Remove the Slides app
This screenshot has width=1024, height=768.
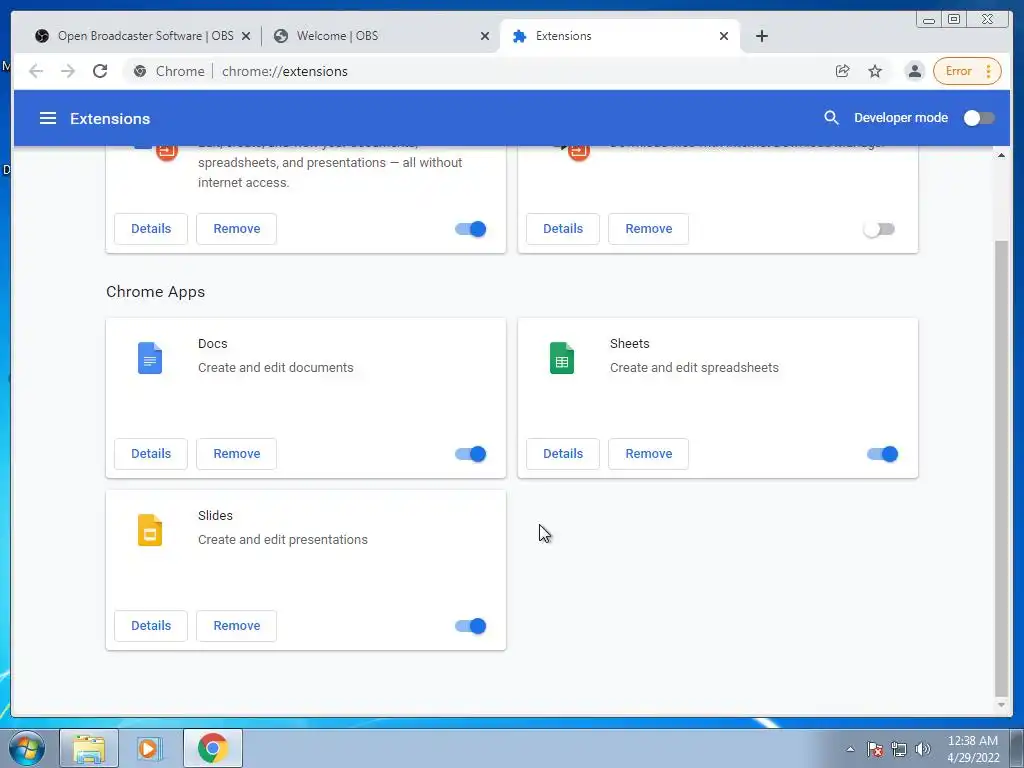[x=236, y=625]
